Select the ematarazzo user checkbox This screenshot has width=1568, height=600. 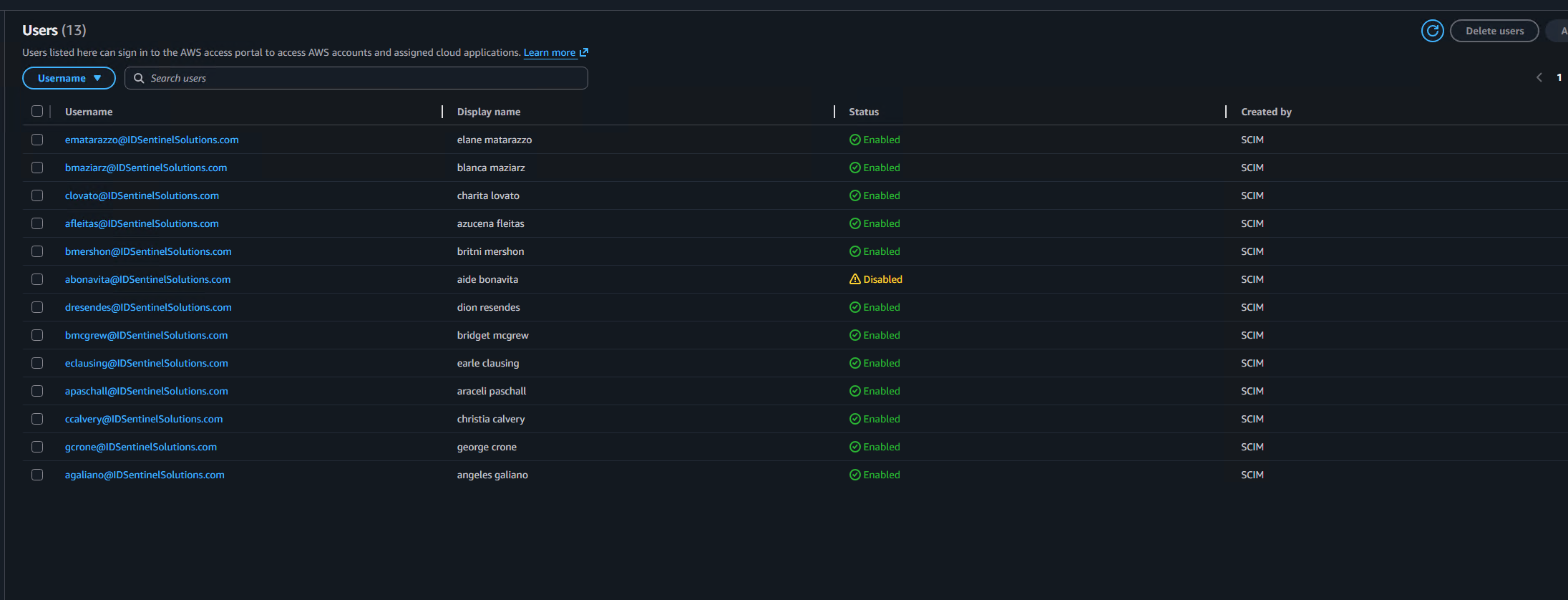click(x=37, y=140)
